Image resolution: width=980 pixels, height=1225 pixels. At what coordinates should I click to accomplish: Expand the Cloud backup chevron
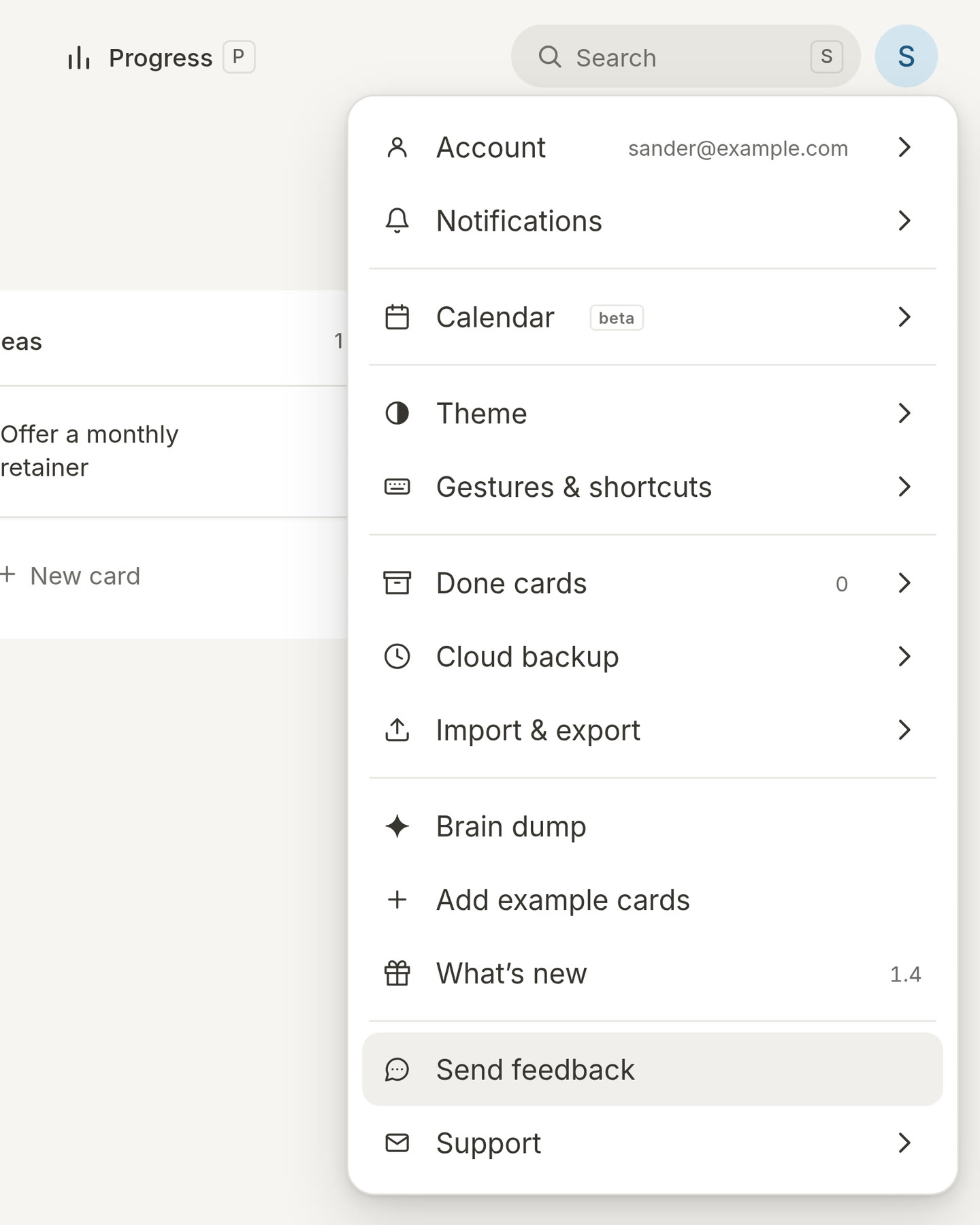coord(904,657)
